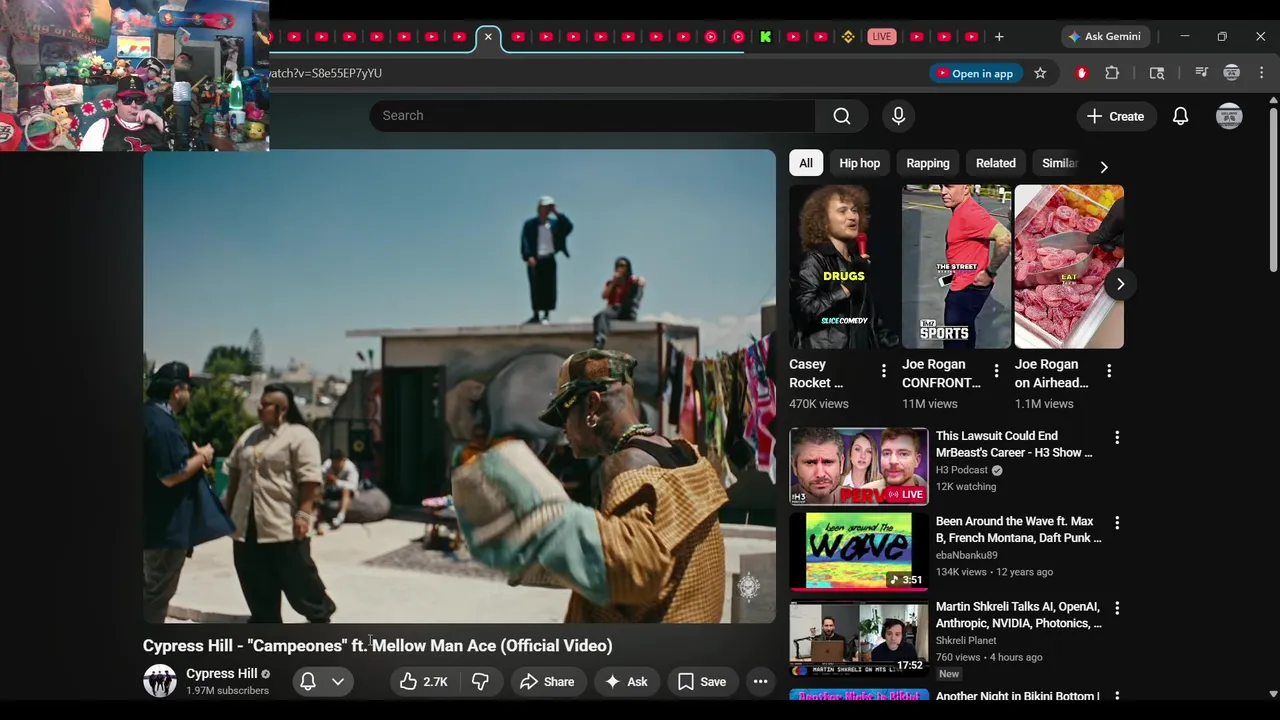Open YouTube notifications bell
The image size is (1280, 720).
1180,116
